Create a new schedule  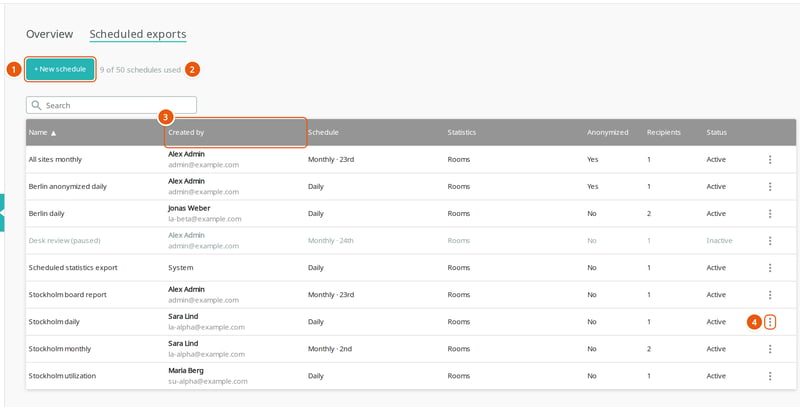click(60, 69)
